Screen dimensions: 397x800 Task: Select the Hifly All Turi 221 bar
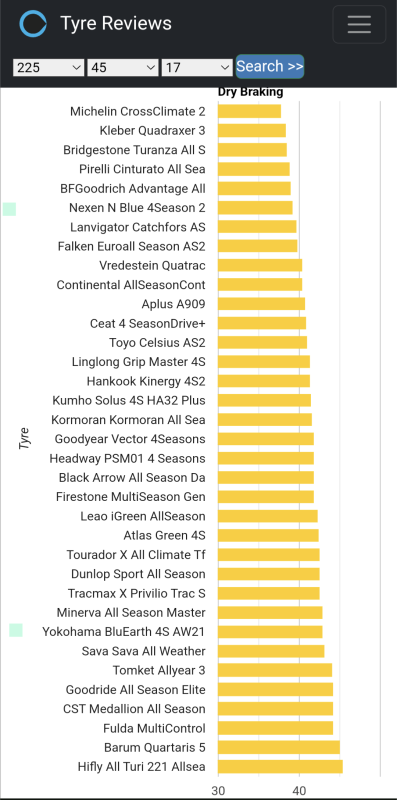(x=280, y=767)
